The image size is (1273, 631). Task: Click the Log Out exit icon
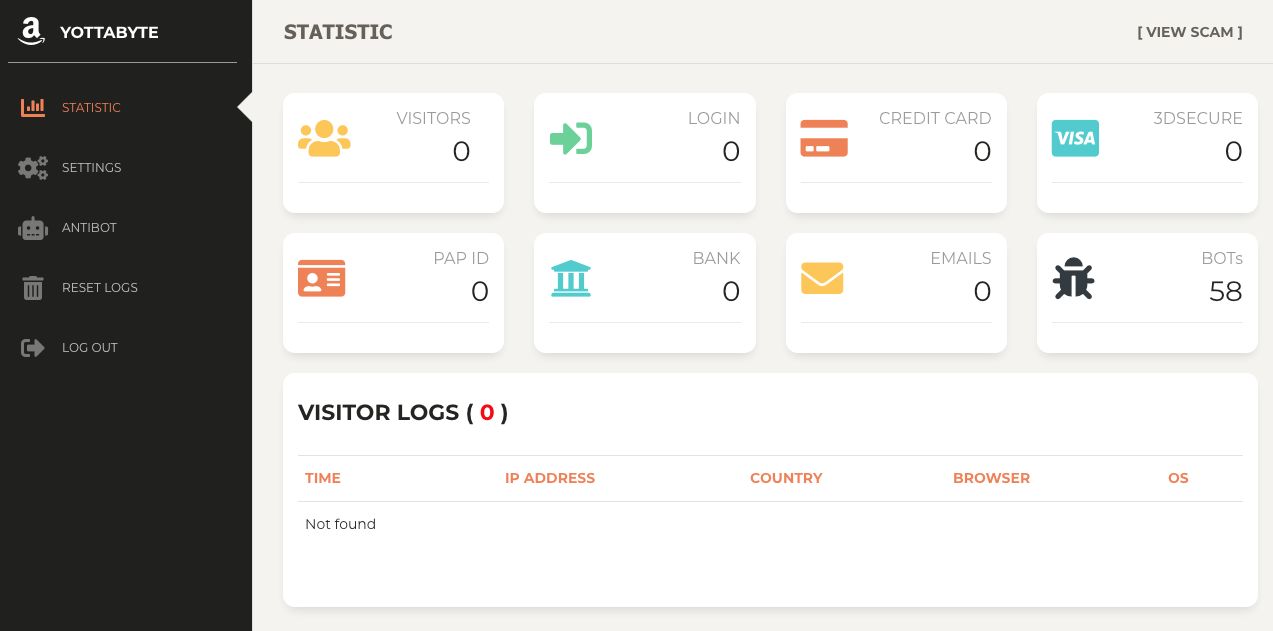[33, 348]
